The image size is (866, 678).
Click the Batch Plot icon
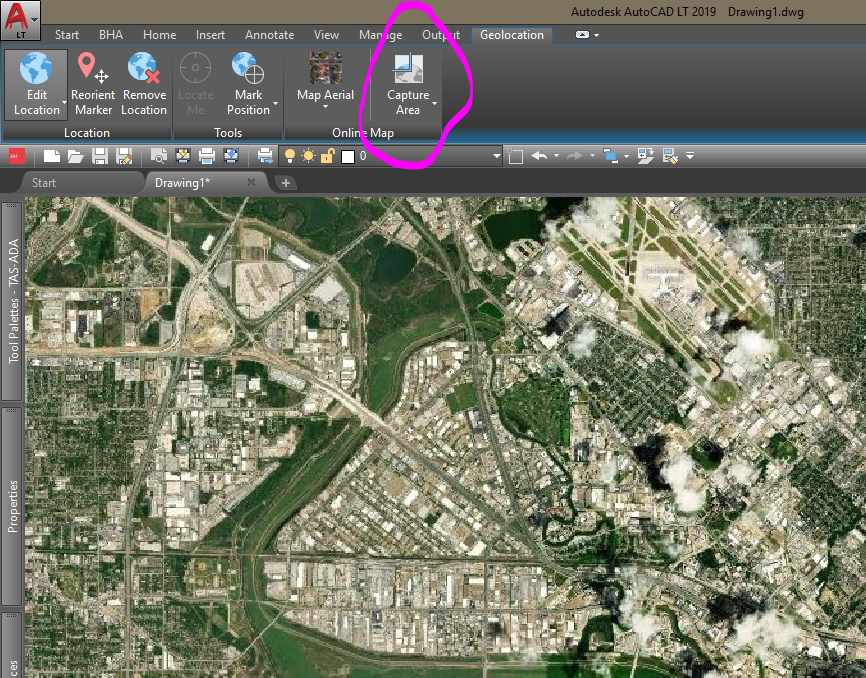pos(182,156)
